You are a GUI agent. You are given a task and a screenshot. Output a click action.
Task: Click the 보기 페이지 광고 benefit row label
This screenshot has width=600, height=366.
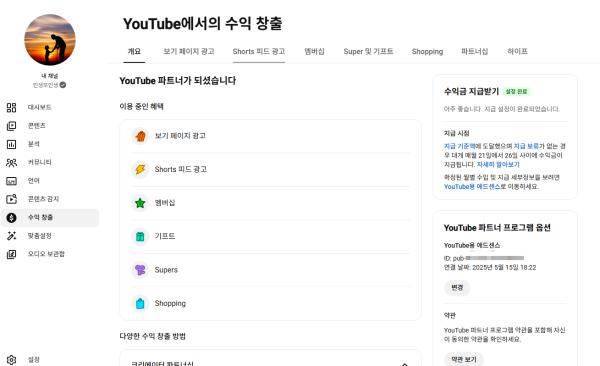pos(180,136)
